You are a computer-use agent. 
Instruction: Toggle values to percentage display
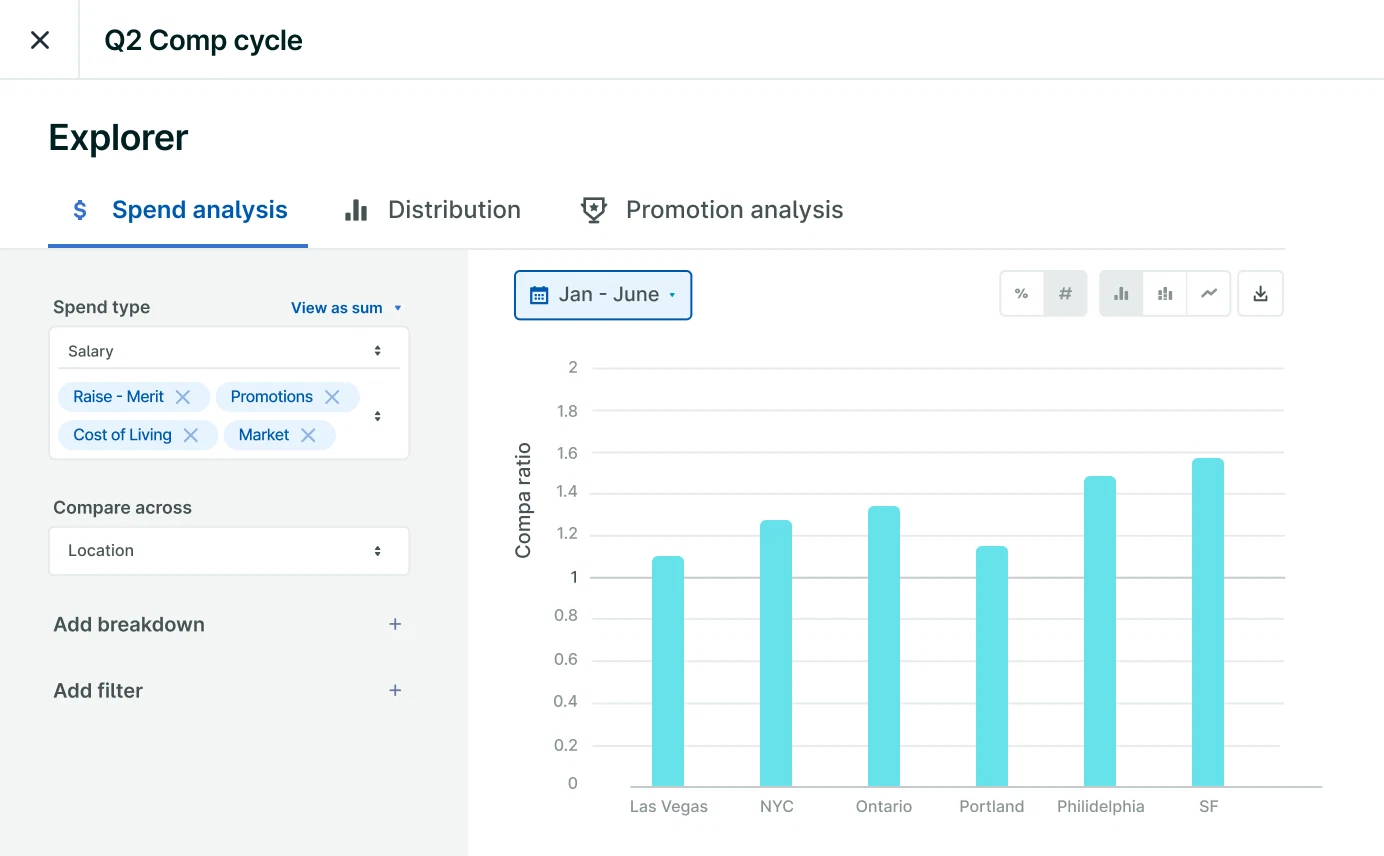(1021, 294)
